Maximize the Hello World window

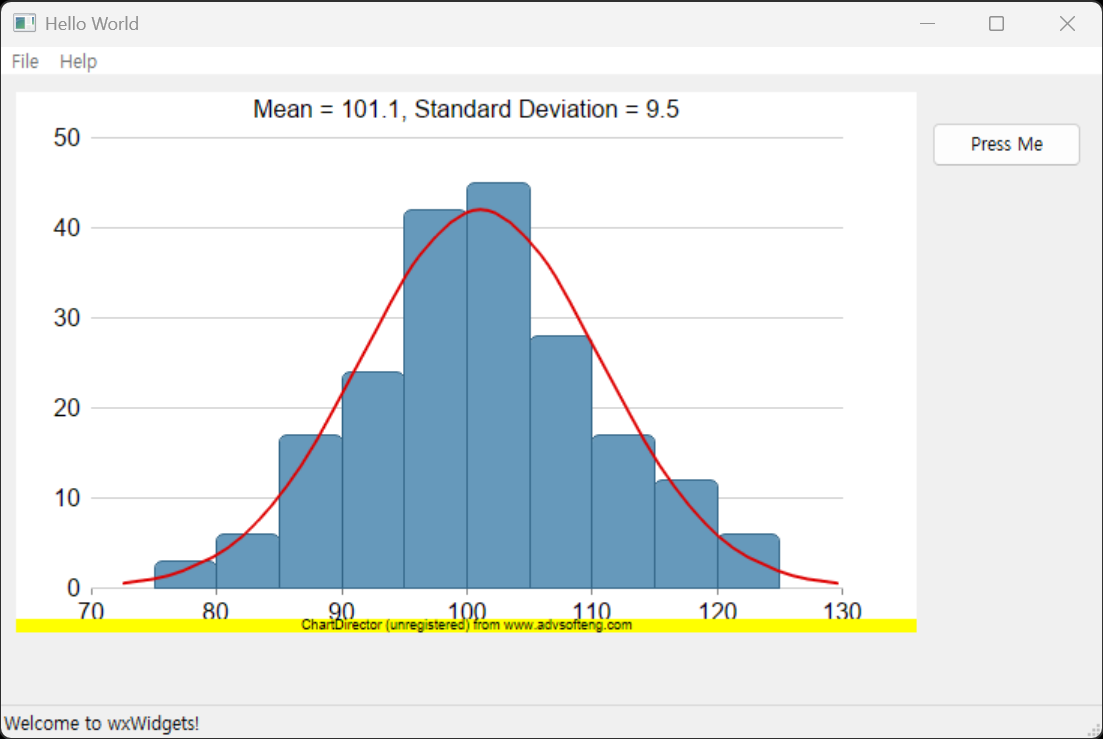(996, 23)
